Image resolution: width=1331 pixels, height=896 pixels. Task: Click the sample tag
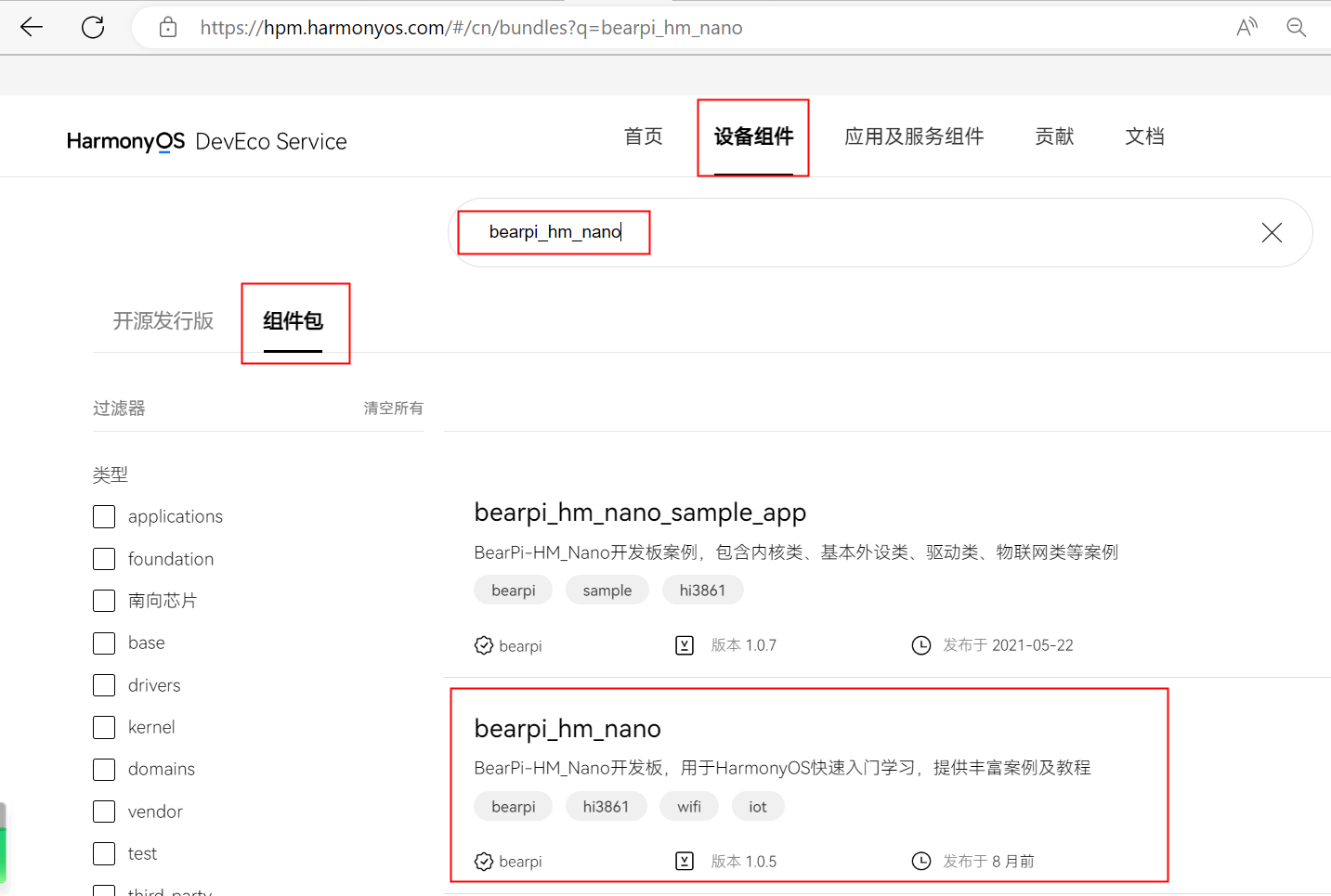tap(607, 591)
